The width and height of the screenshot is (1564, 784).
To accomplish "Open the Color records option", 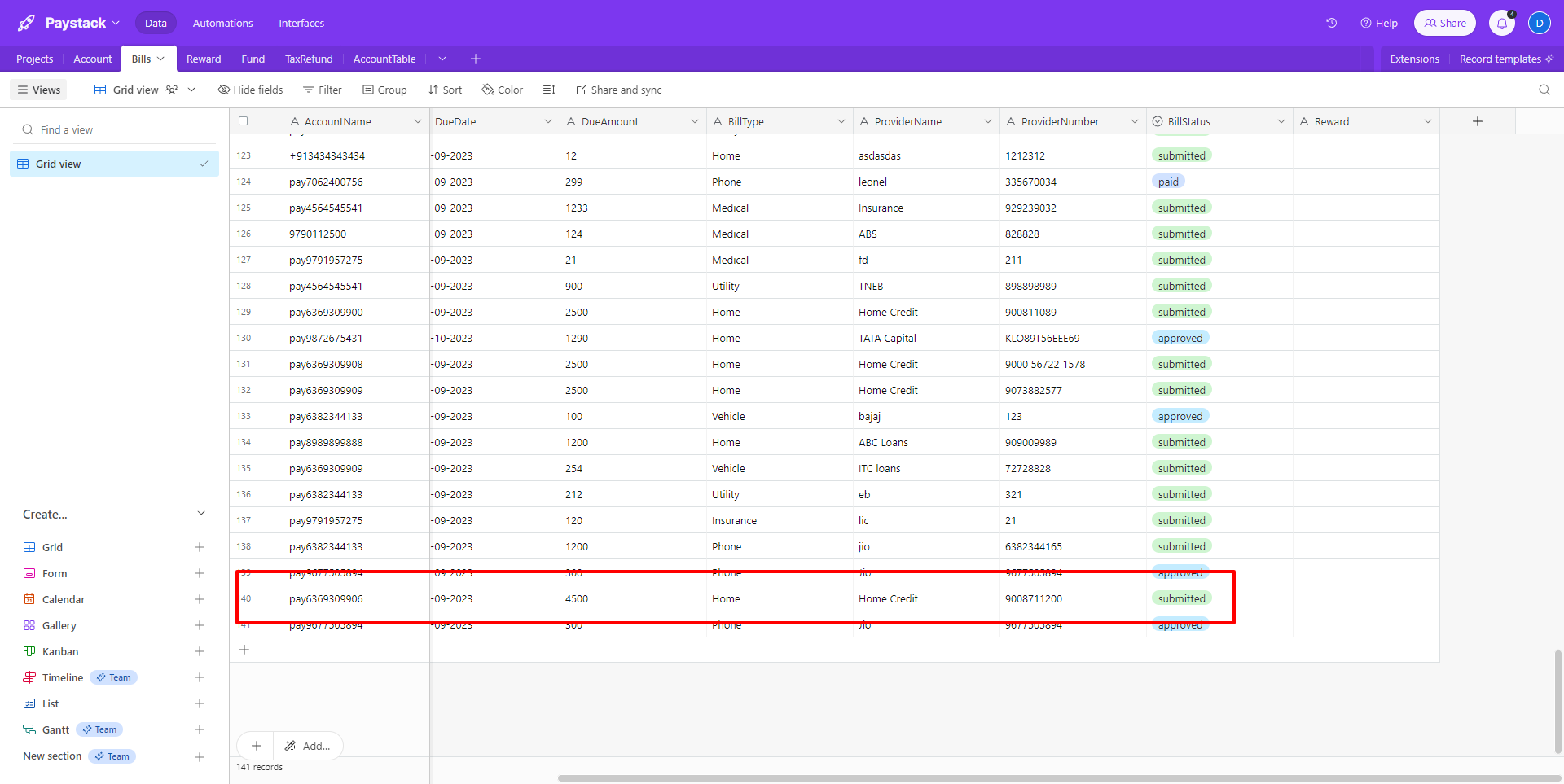I will pos(502,90).
